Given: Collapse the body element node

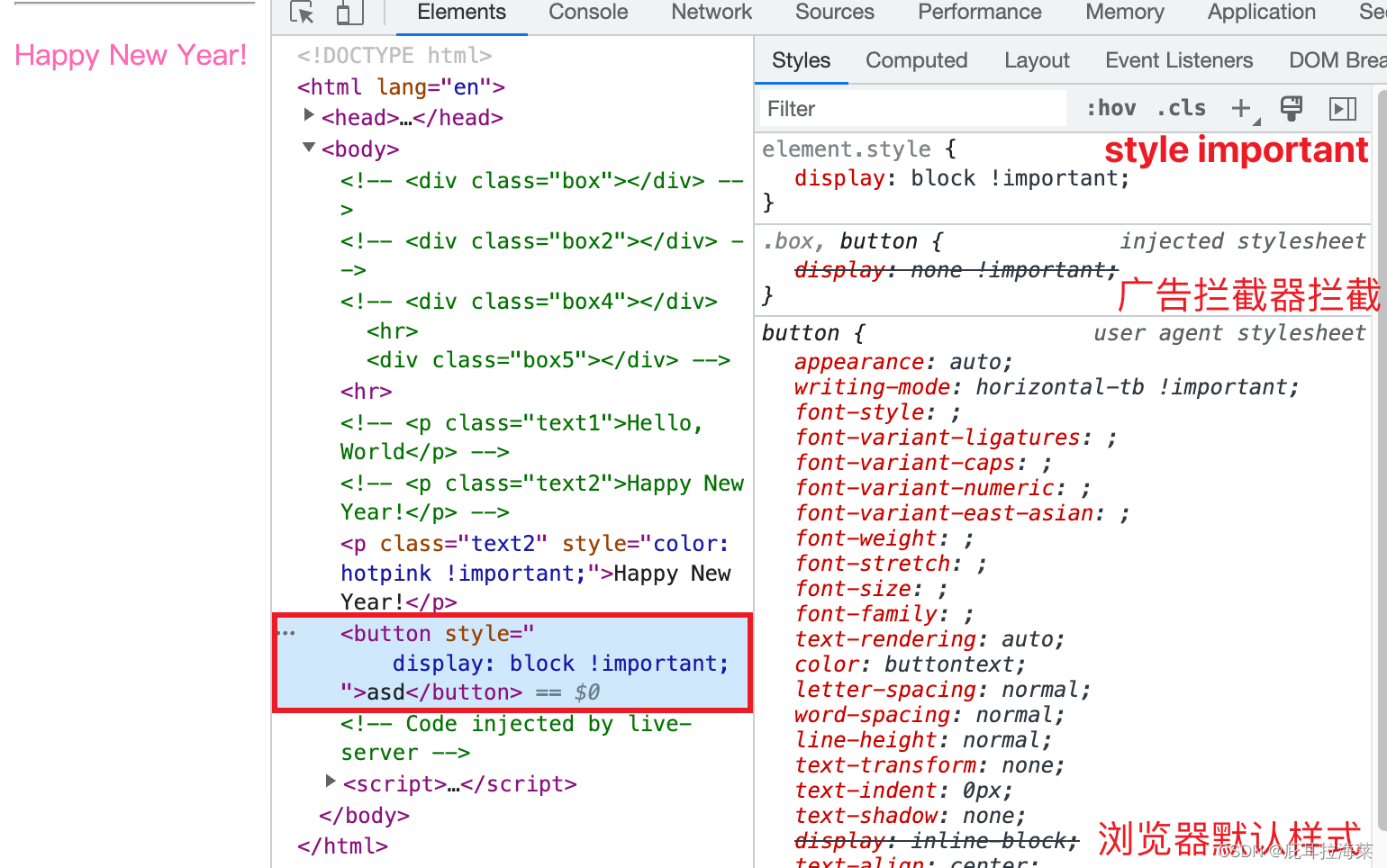Looking at the screenshot, I should coord(309,147).
